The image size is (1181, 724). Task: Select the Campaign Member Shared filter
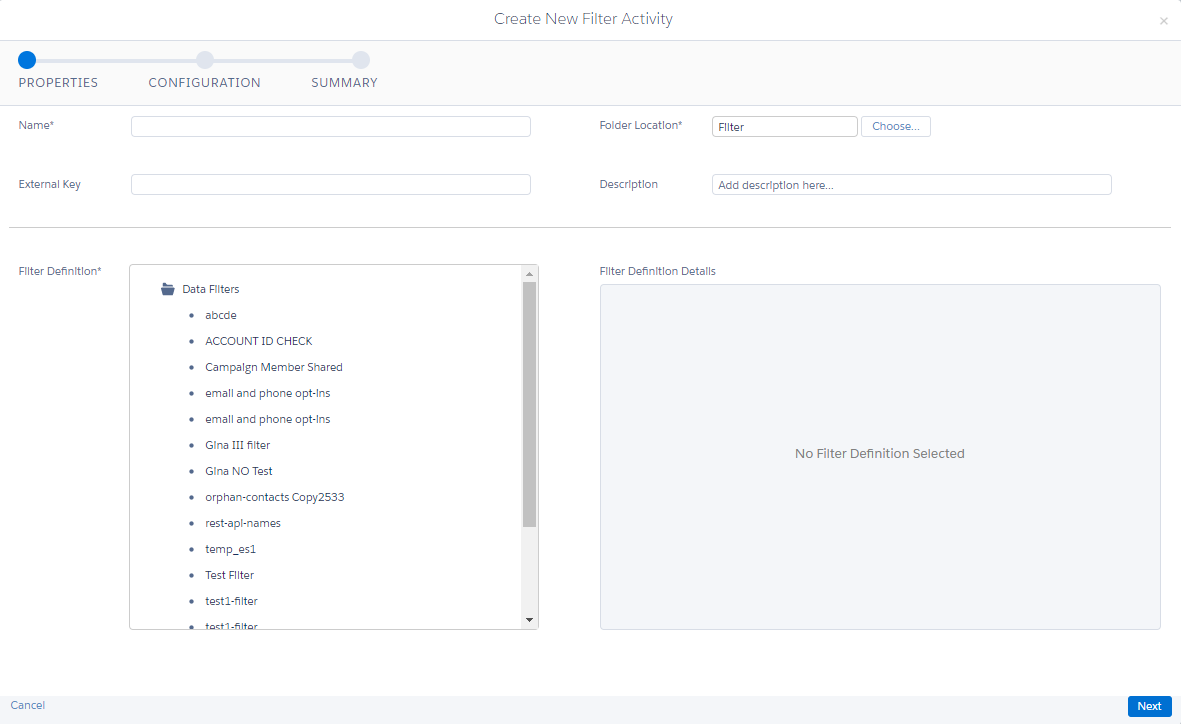[273, 367]
